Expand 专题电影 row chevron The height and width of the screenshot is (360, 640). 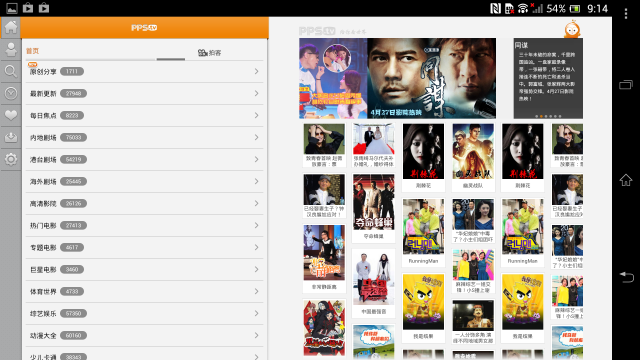256,247
